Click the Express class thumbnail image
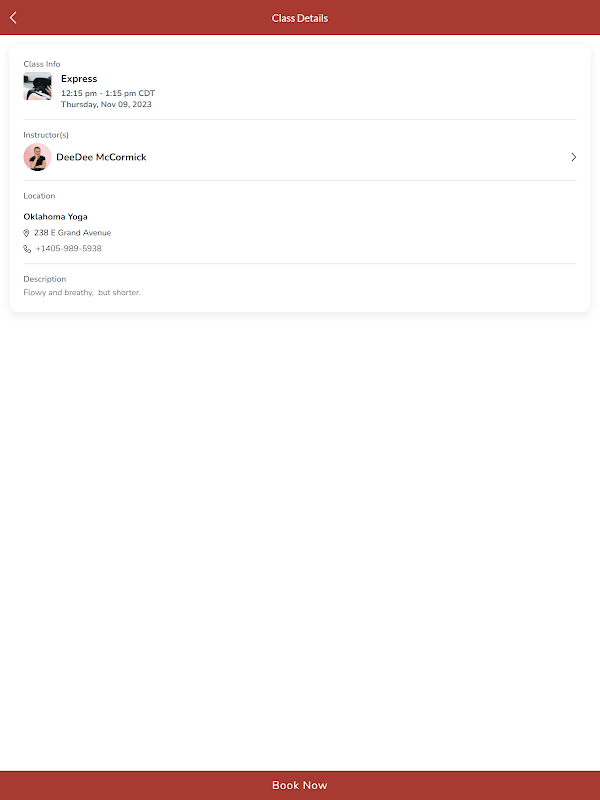Screen dimensions: 600x800 pos(37,87)
